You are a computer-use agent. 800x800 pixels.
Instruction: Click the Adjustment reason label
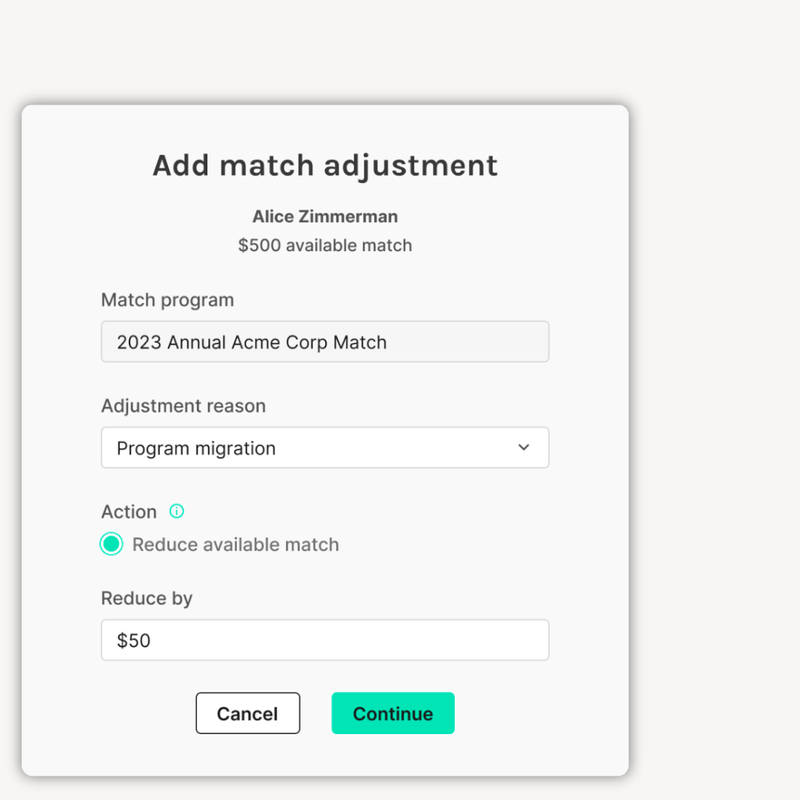[x=183, y=406]
